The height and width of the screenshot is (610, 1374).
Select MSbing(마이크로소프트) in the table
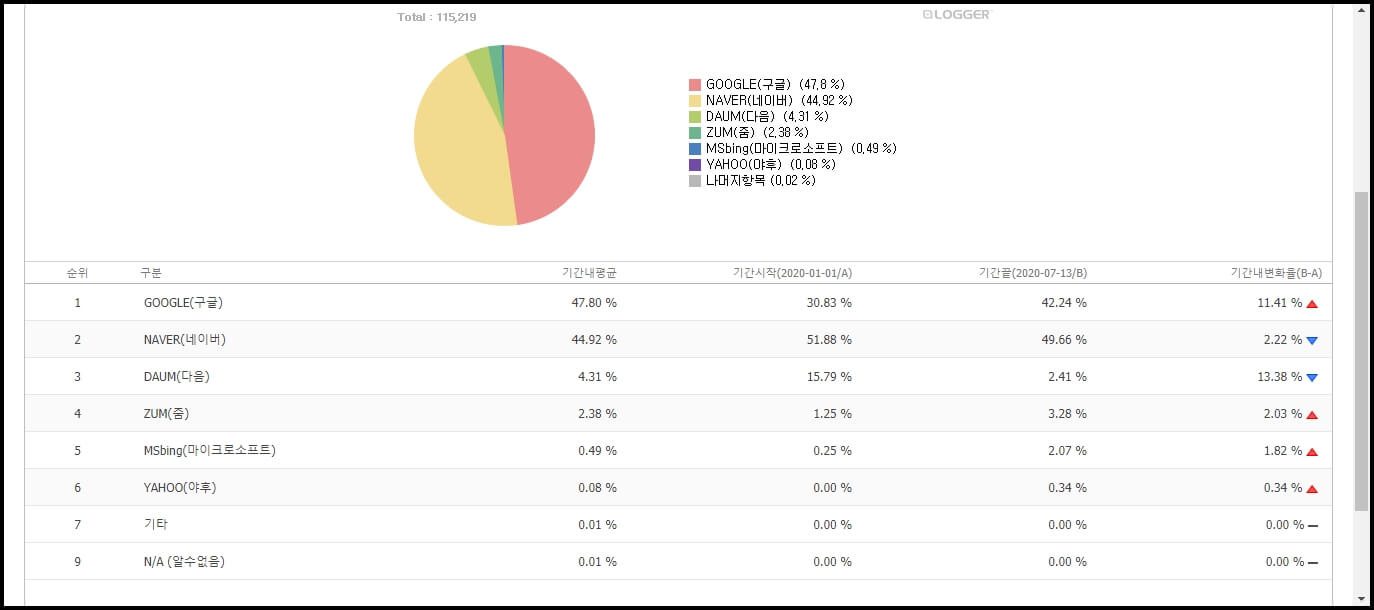tap(209, 450)
